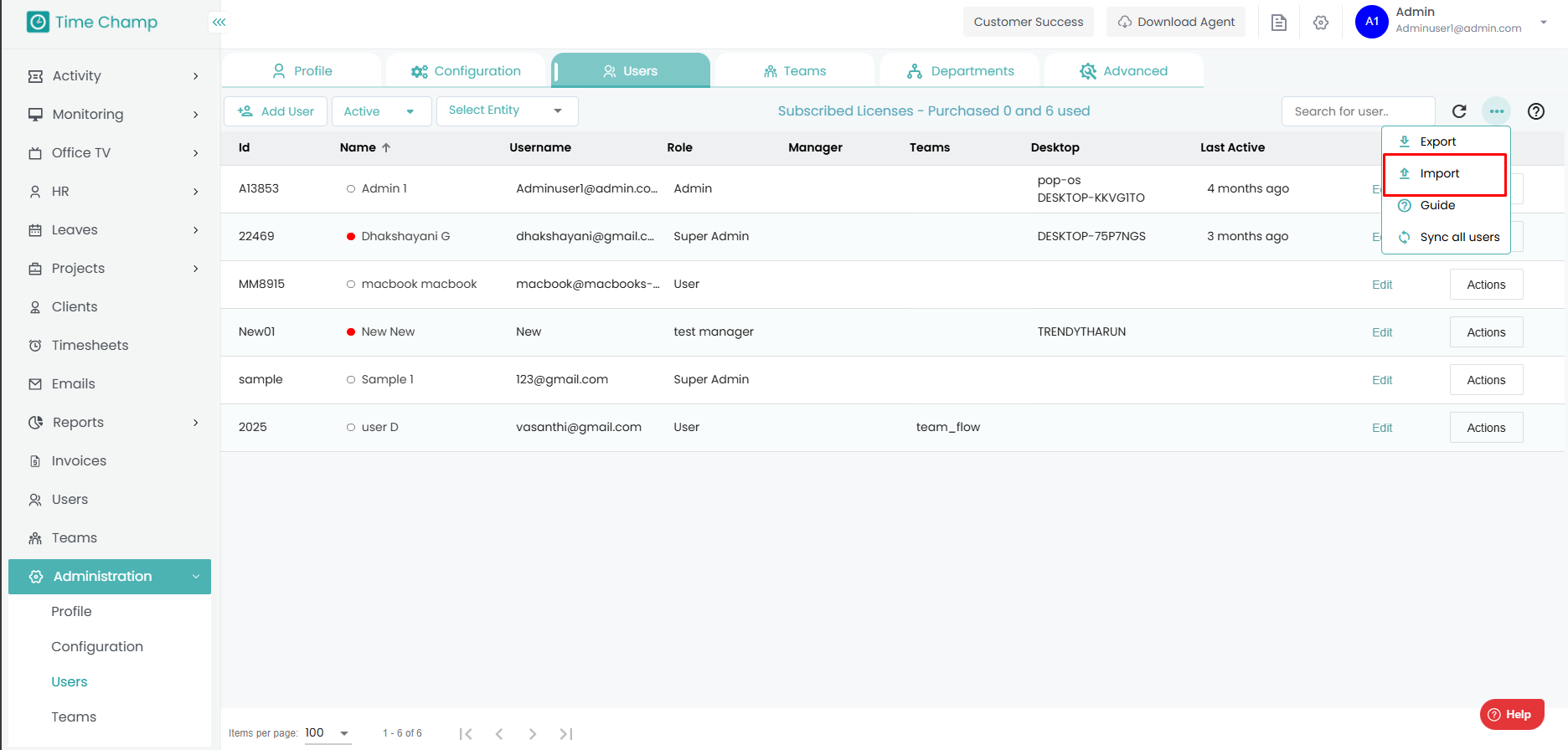This screenshot has width=1568, height=750.
Task: Click the TRENDYTHARUN desktop cell
Action: click(x=1081, y=331)
